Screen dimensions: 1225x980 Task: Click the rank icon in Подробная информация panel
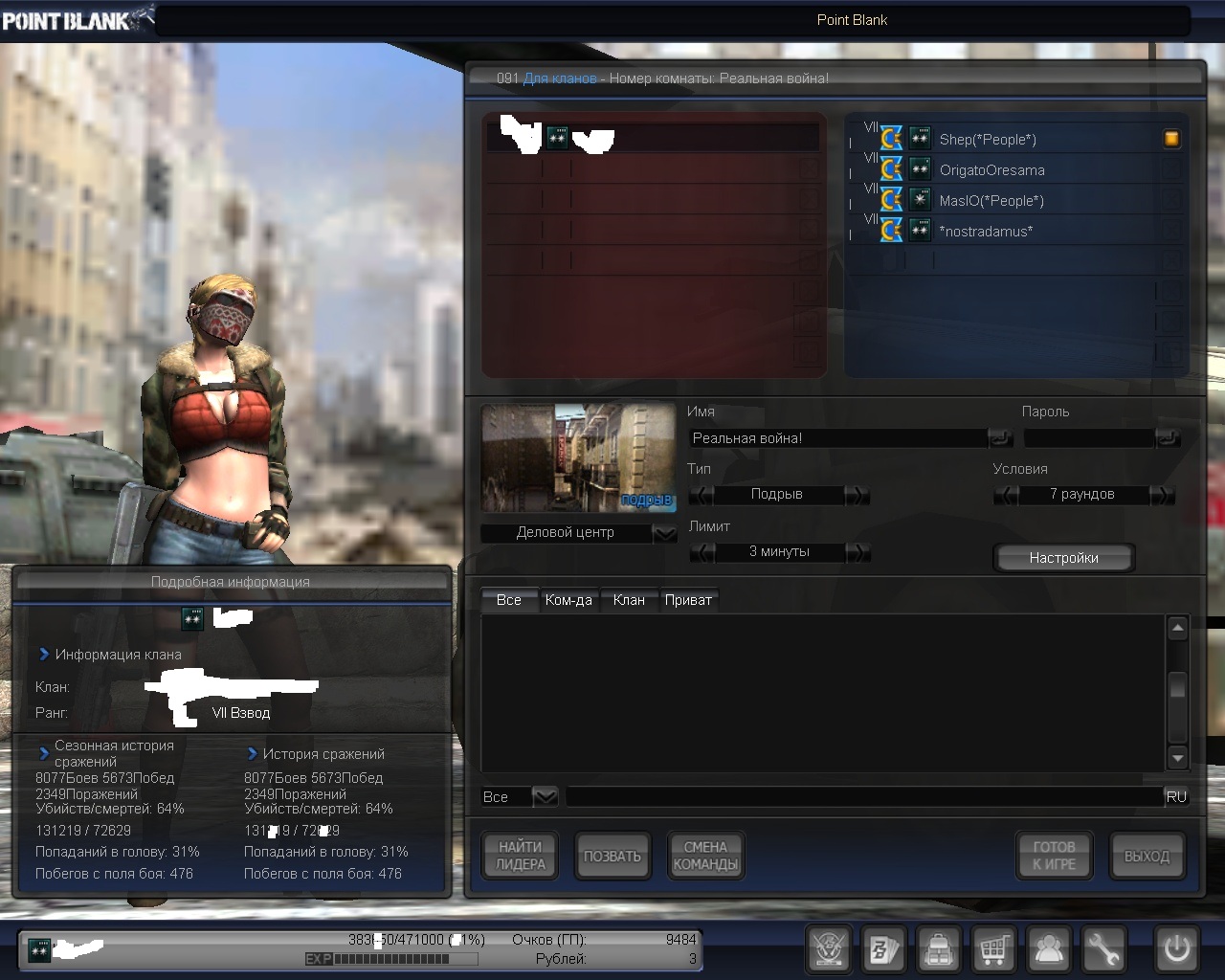click(x=192, y=619)
